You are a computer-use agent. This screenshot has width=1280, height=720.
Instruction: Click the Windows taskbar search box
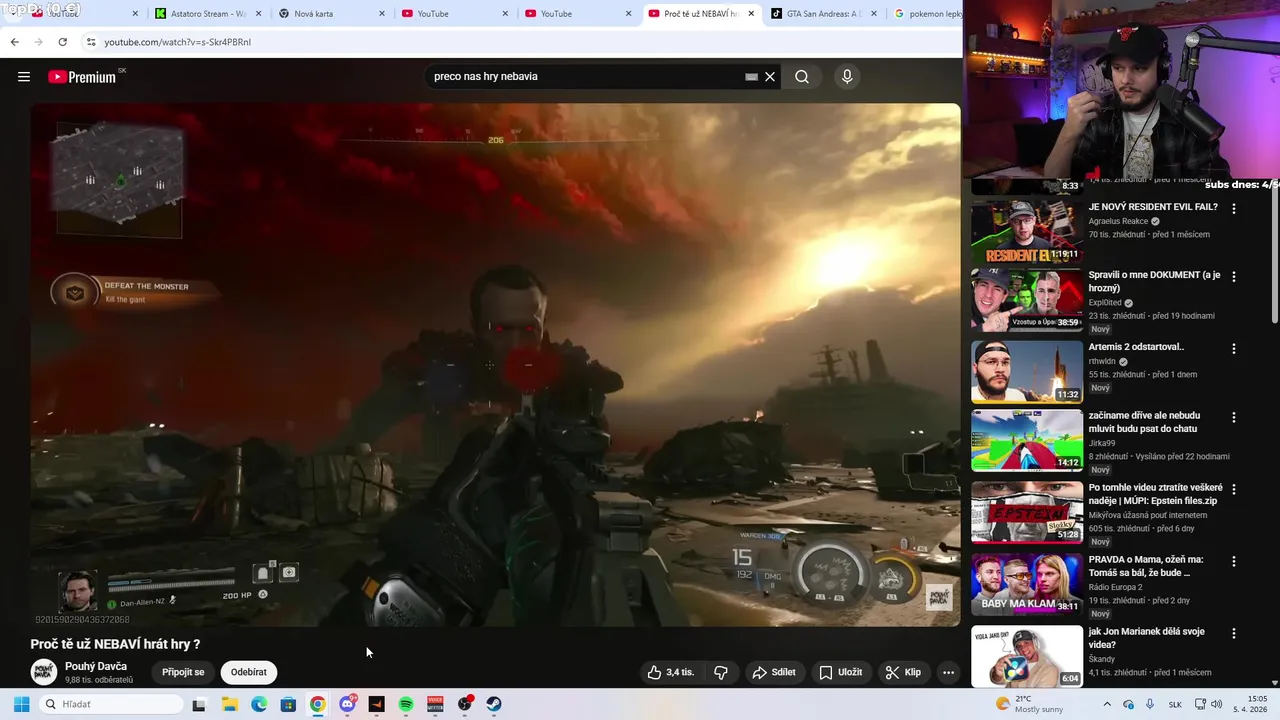click(110, 704)
